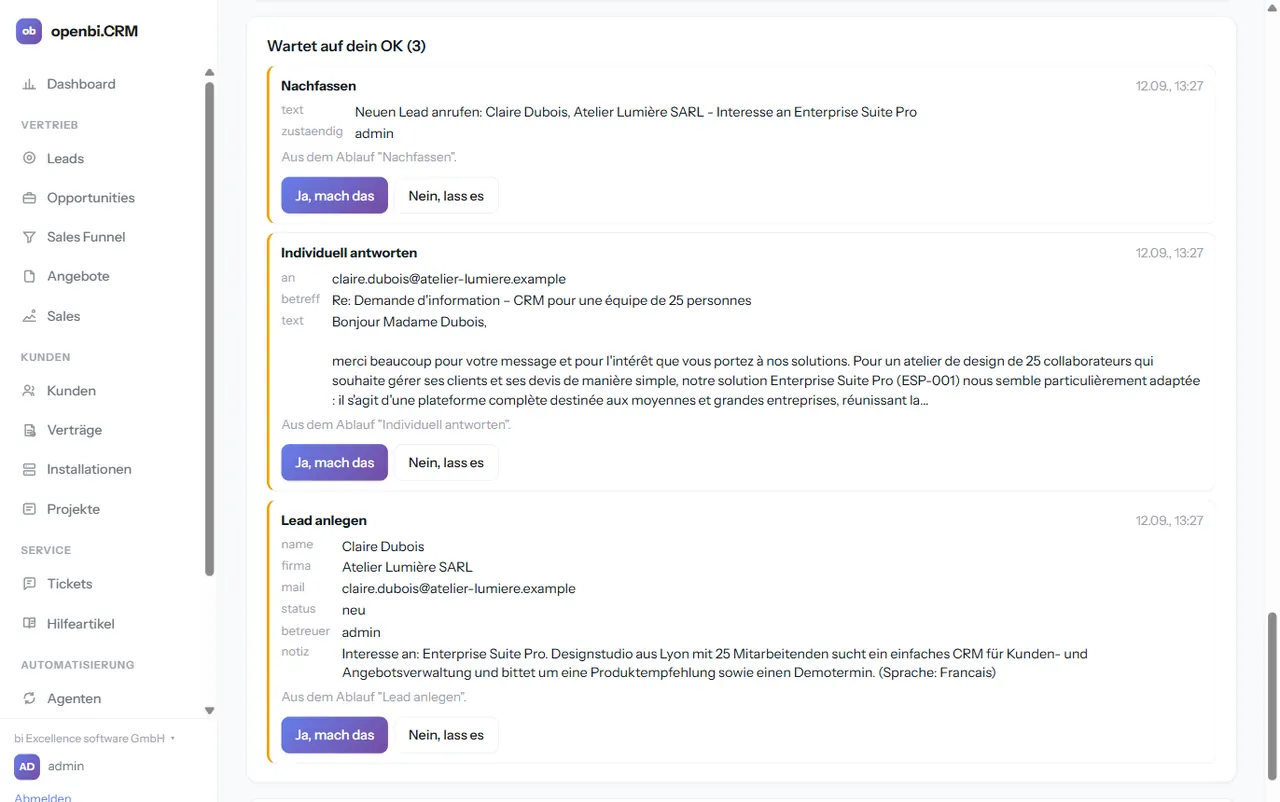Open the Hilfeartikel book icon
1280x802 pixels.
tap(29, 624)
